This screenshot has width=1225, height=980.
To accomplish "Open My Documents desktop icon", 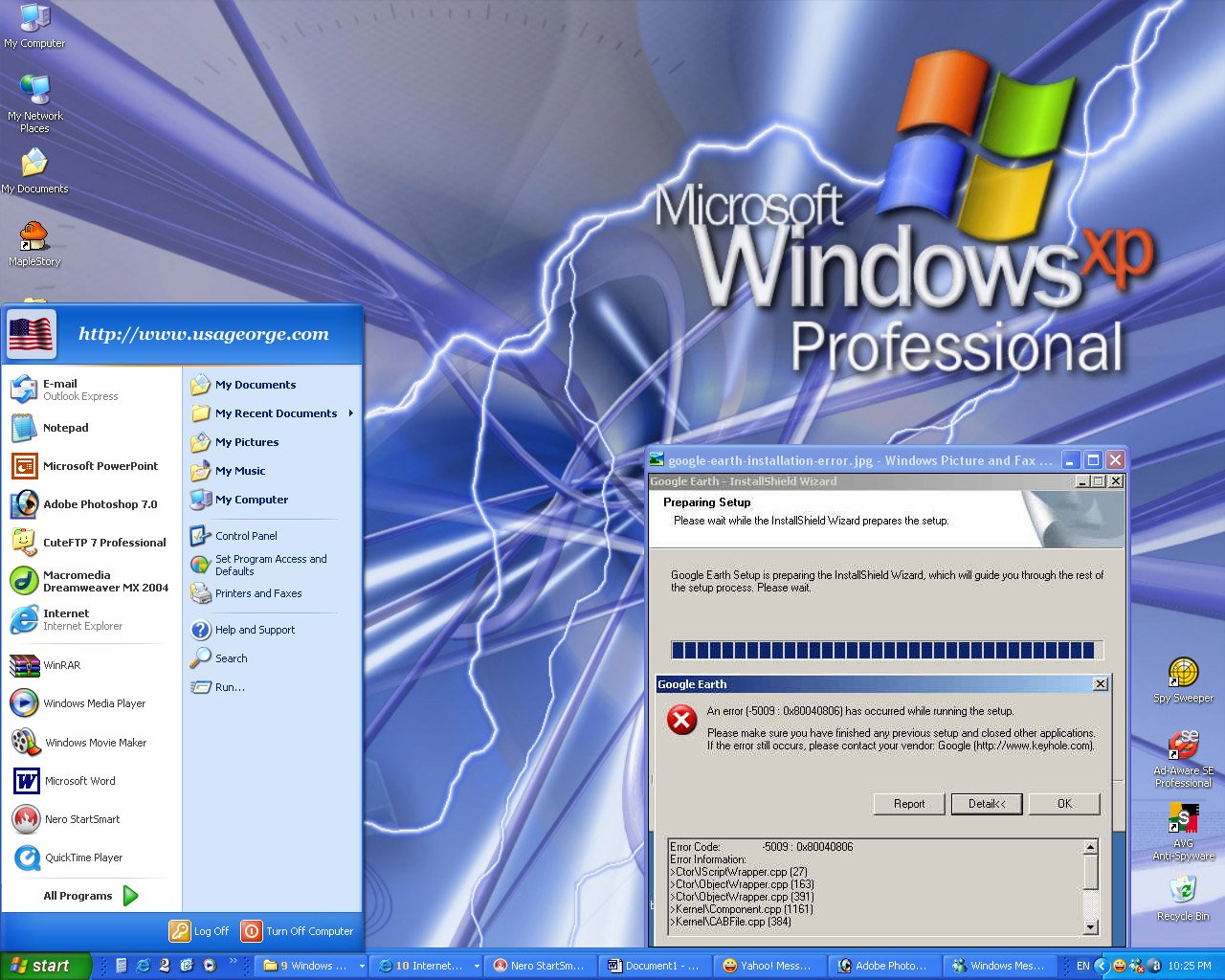I will 34,171.
